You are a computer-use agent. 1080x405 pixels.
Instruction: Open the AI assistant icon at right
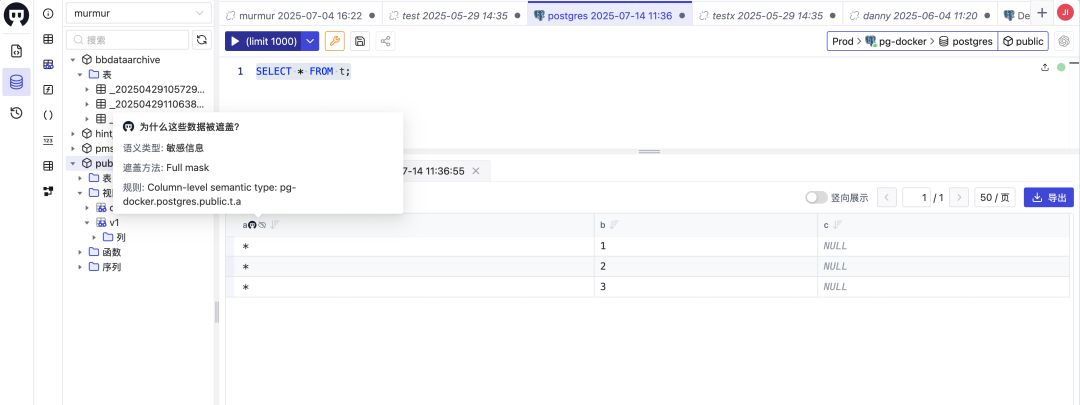1064,41
